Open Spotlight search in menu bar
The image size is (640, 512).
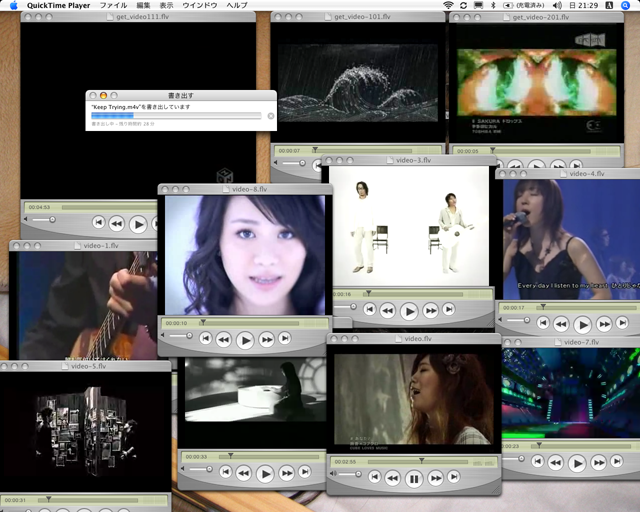[x=625, y=5]
